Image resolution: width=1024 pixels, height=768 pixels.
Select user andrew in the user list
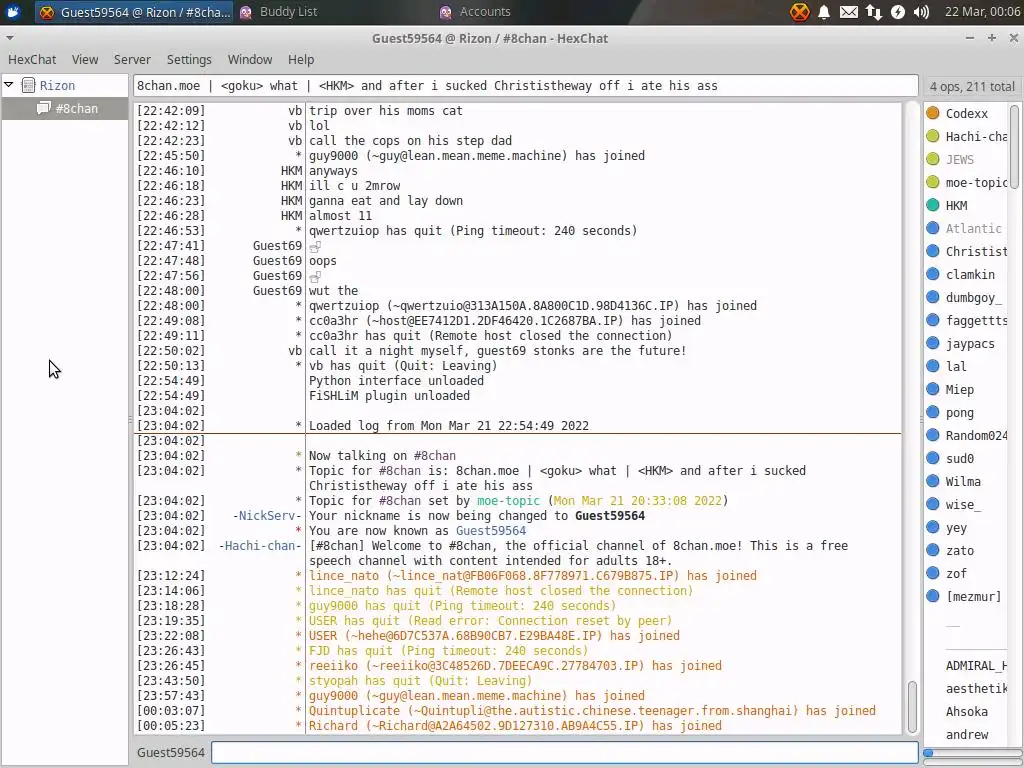pos(967,735)
